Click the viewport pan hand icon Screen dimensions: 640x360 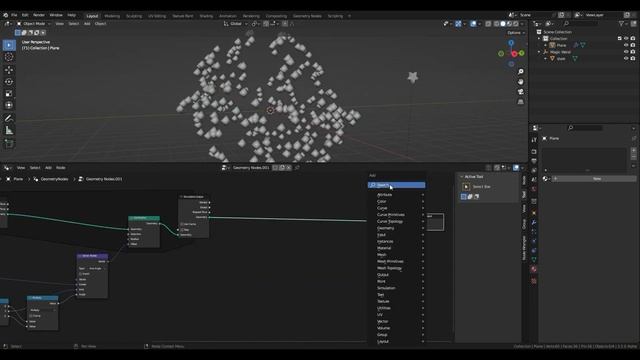coord(520,82)
